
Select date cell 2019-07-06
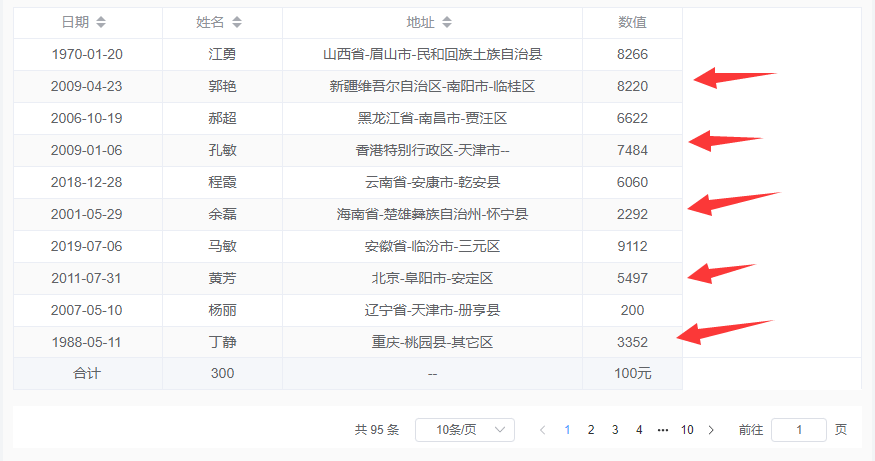(86, 246)
